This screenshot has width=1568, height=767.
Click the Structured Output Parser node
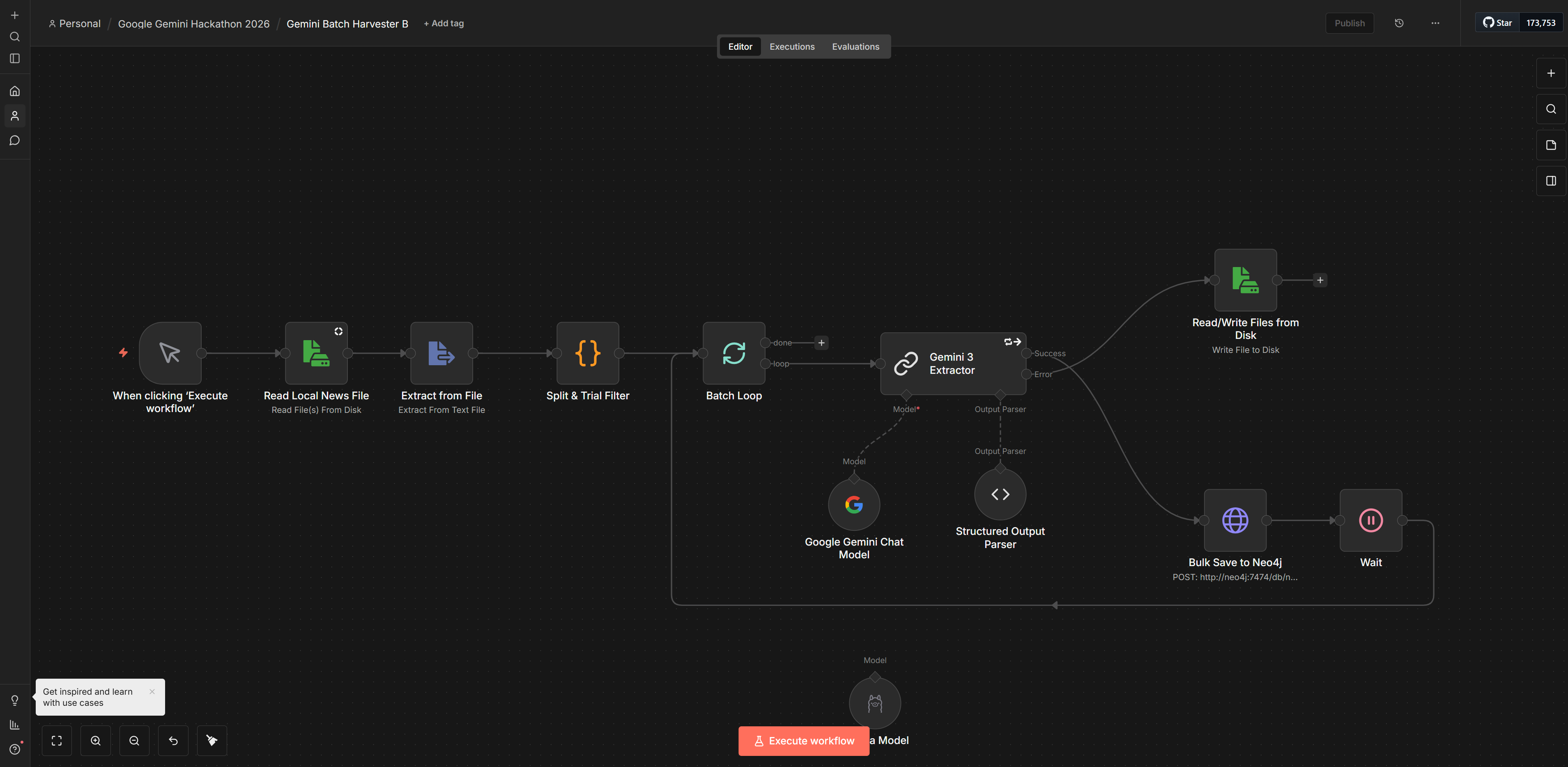[1000, 494]
